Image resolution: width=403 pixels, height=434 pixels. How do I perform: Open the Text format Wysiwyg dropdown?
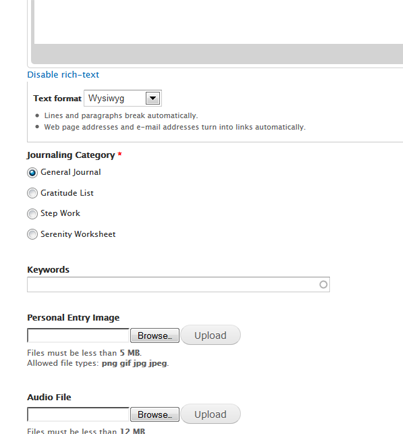click(123, 98)
